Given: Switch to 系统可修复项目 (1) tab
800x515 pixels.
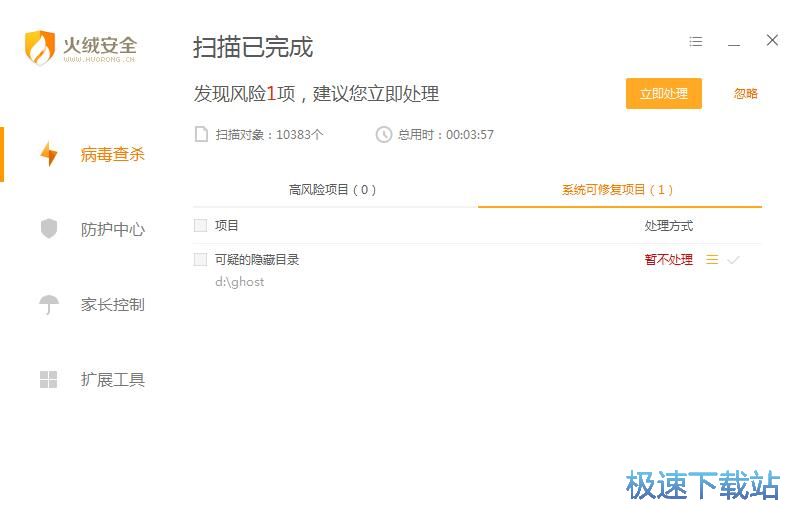Looking at the screenshot, I should point(617,190).
